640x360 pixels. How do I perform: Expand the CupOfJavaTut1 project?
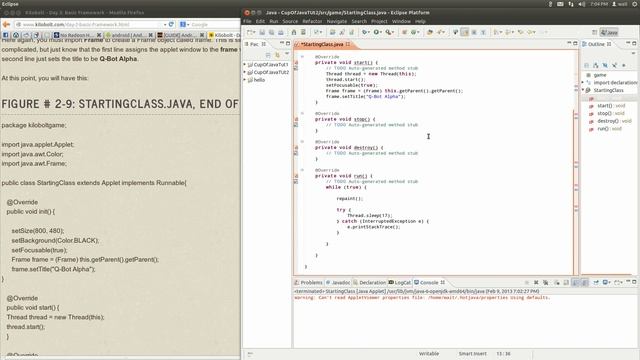(245, 64)
